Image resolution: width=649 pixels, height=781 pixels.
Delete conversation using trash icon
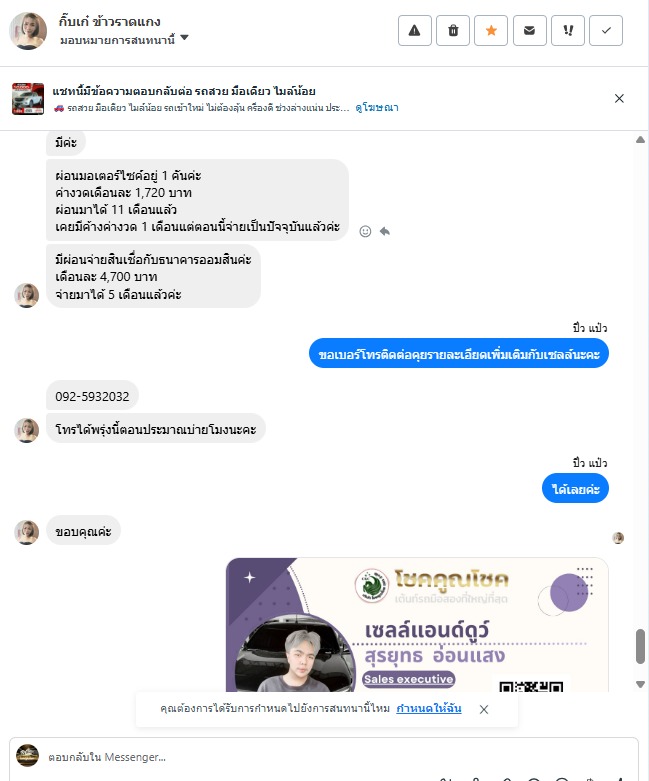(453, 31)
